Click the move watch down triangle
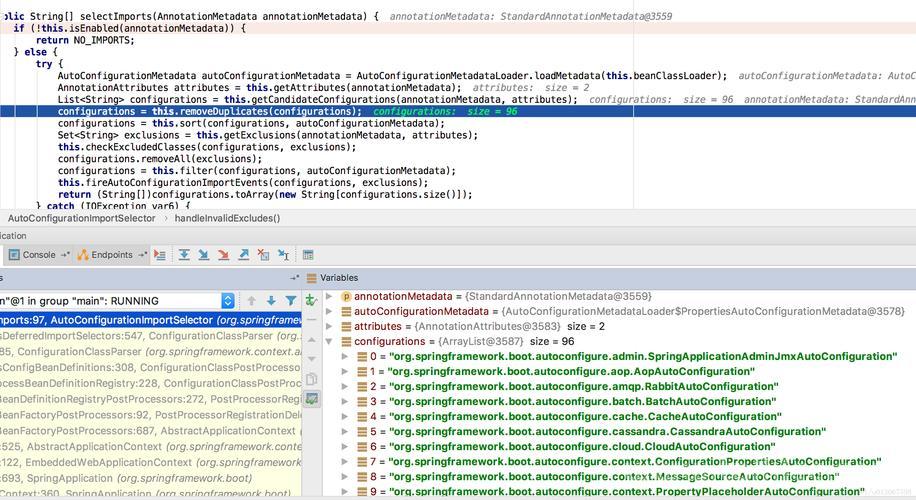Viewport: 916px width, 500px height. coord(311,359)
